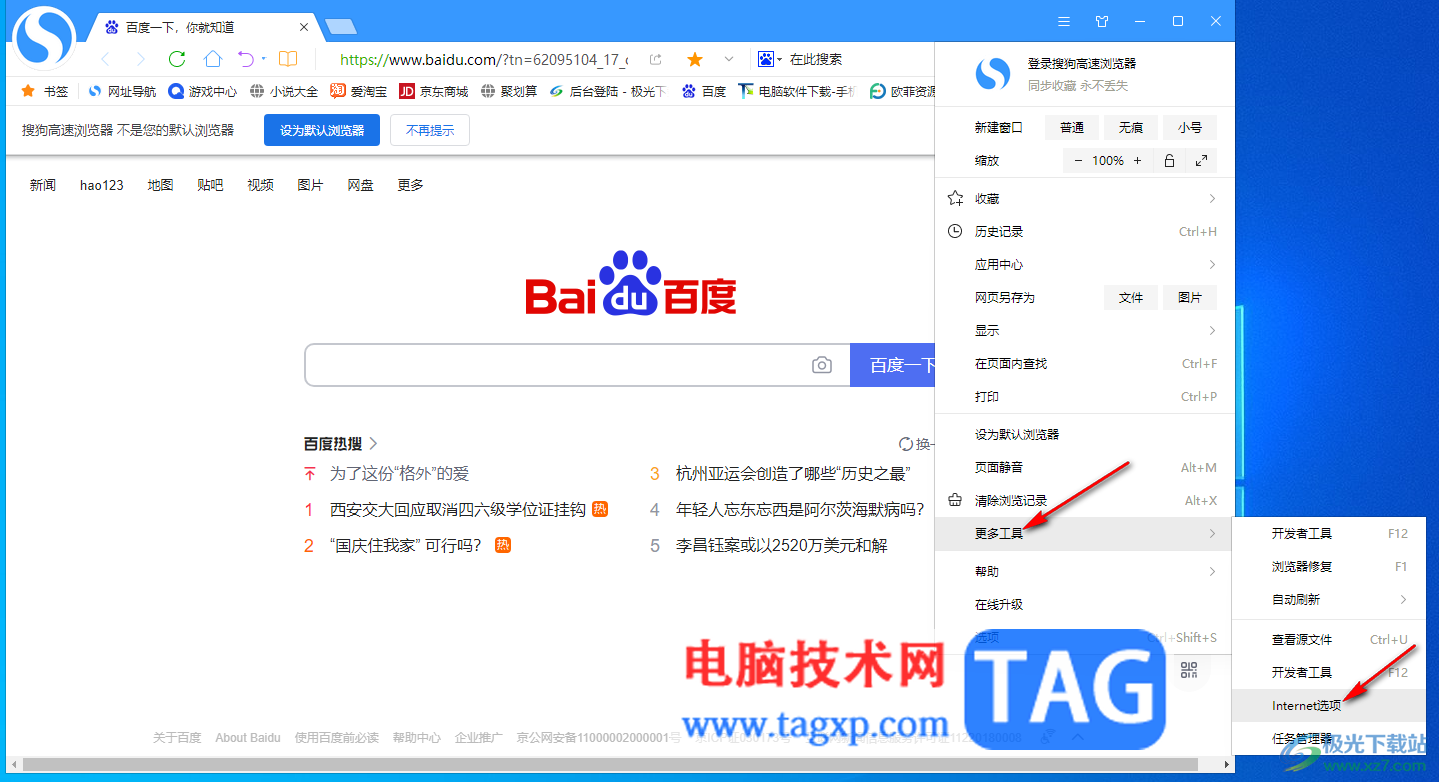The image size is (1439, 782).
Task: Select 设为默认浏览器 in the menu
Action: click(x=1085, y=434)
